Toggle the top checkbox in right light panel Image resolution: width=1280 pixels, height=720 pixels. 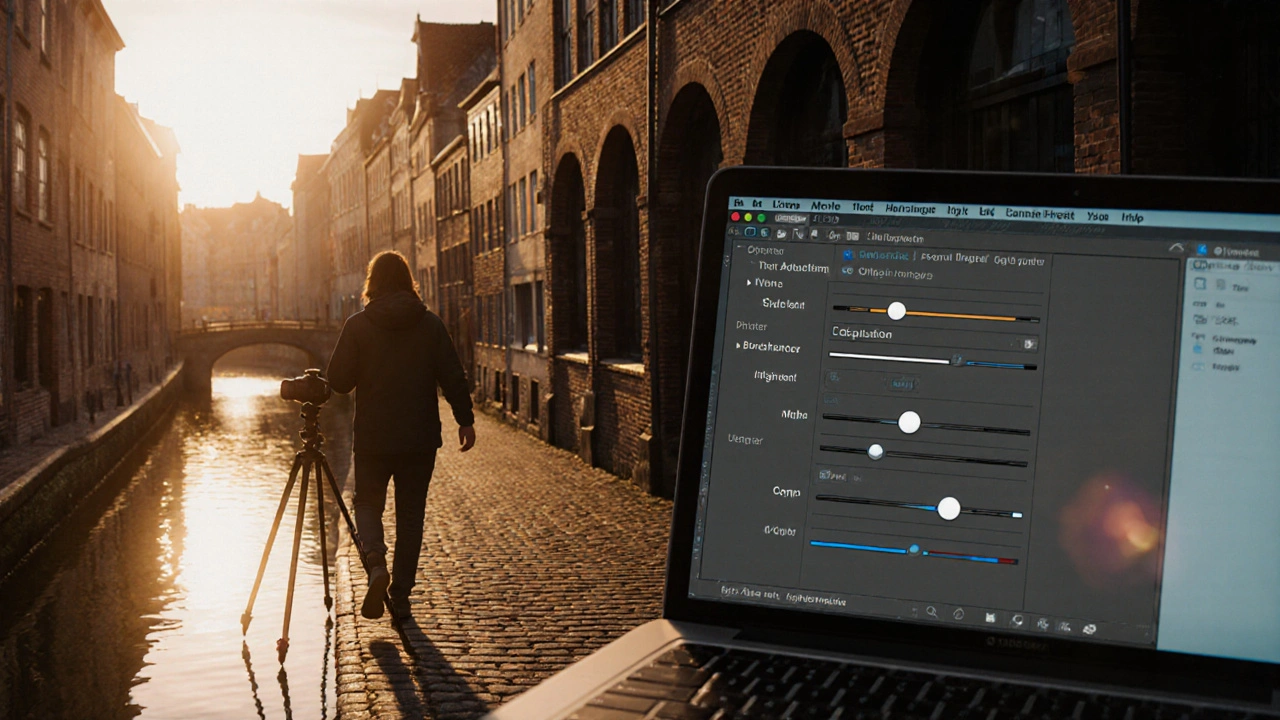1200,285
